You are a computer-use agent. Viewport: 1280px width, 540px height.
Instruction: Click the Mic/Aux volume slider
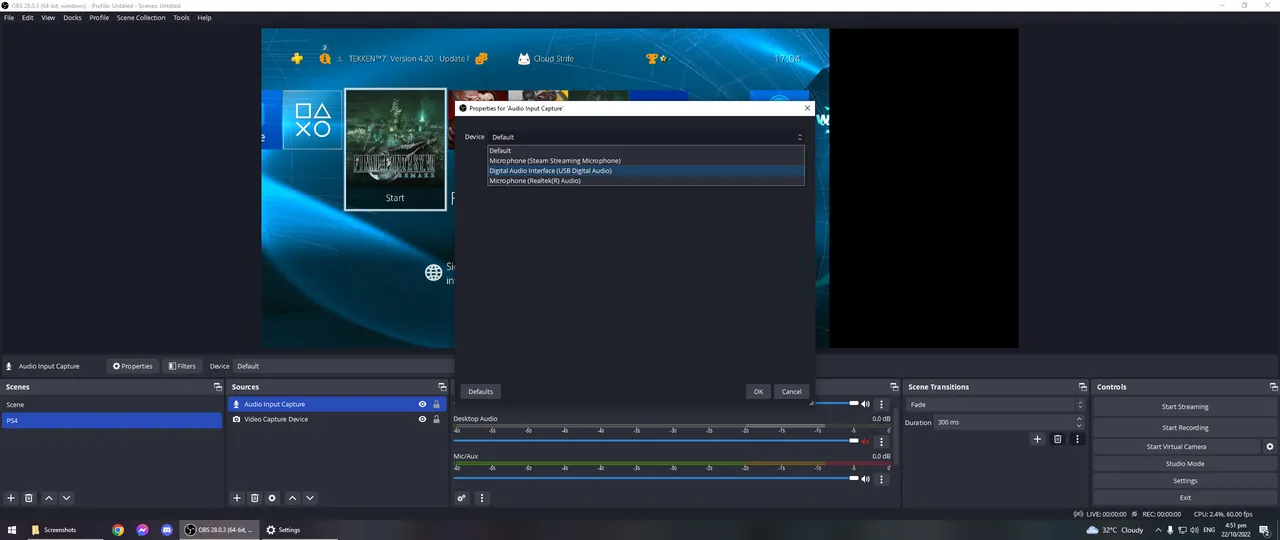[x=657, y=478]
